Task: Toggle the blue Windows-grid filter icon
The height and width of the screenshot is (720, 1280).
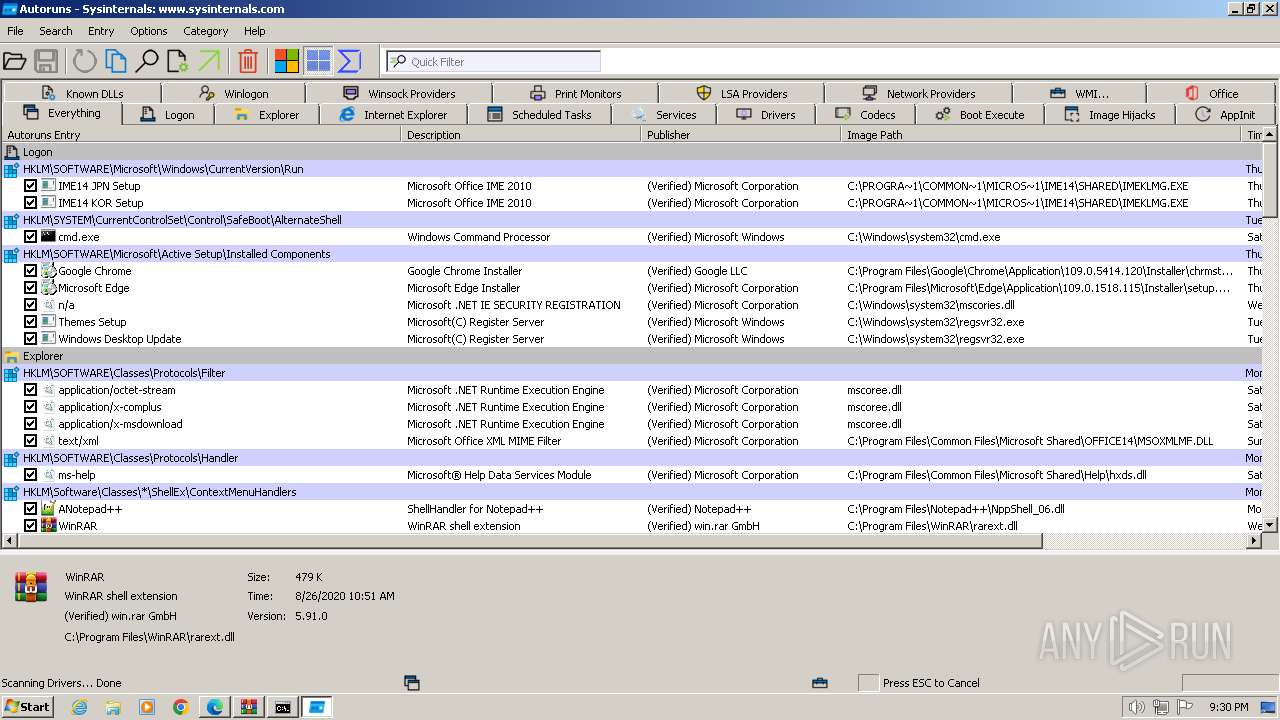Action: (x=318, y=61)
